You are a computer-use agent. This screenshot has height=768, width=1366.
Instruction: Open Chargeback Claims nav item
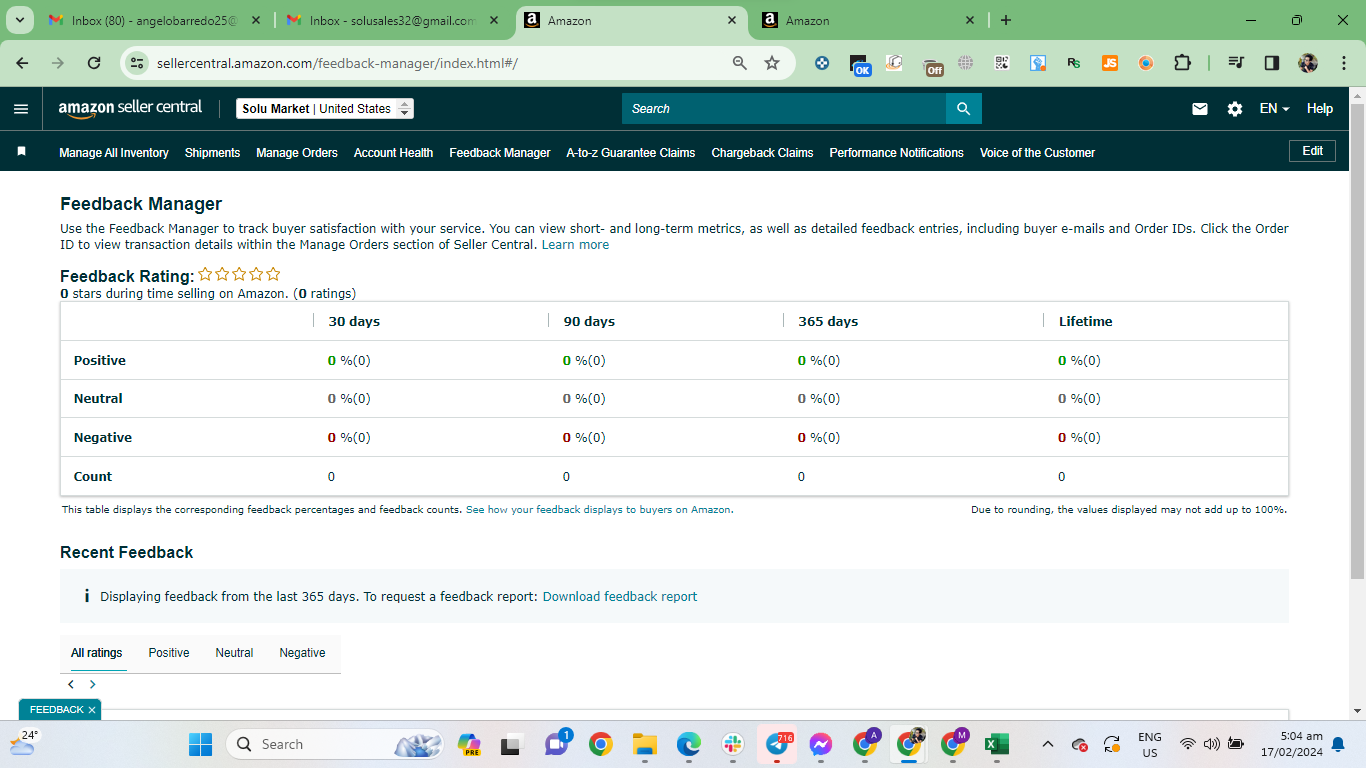[762, 153]
